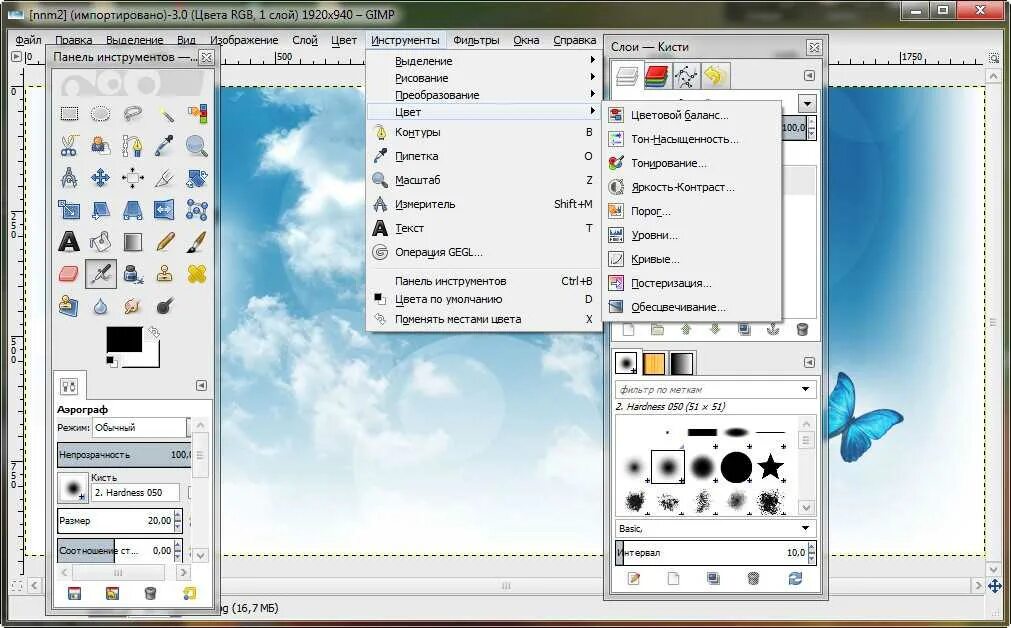Select the Smudge tool
Screen dimensions: 1011x628
133,306
